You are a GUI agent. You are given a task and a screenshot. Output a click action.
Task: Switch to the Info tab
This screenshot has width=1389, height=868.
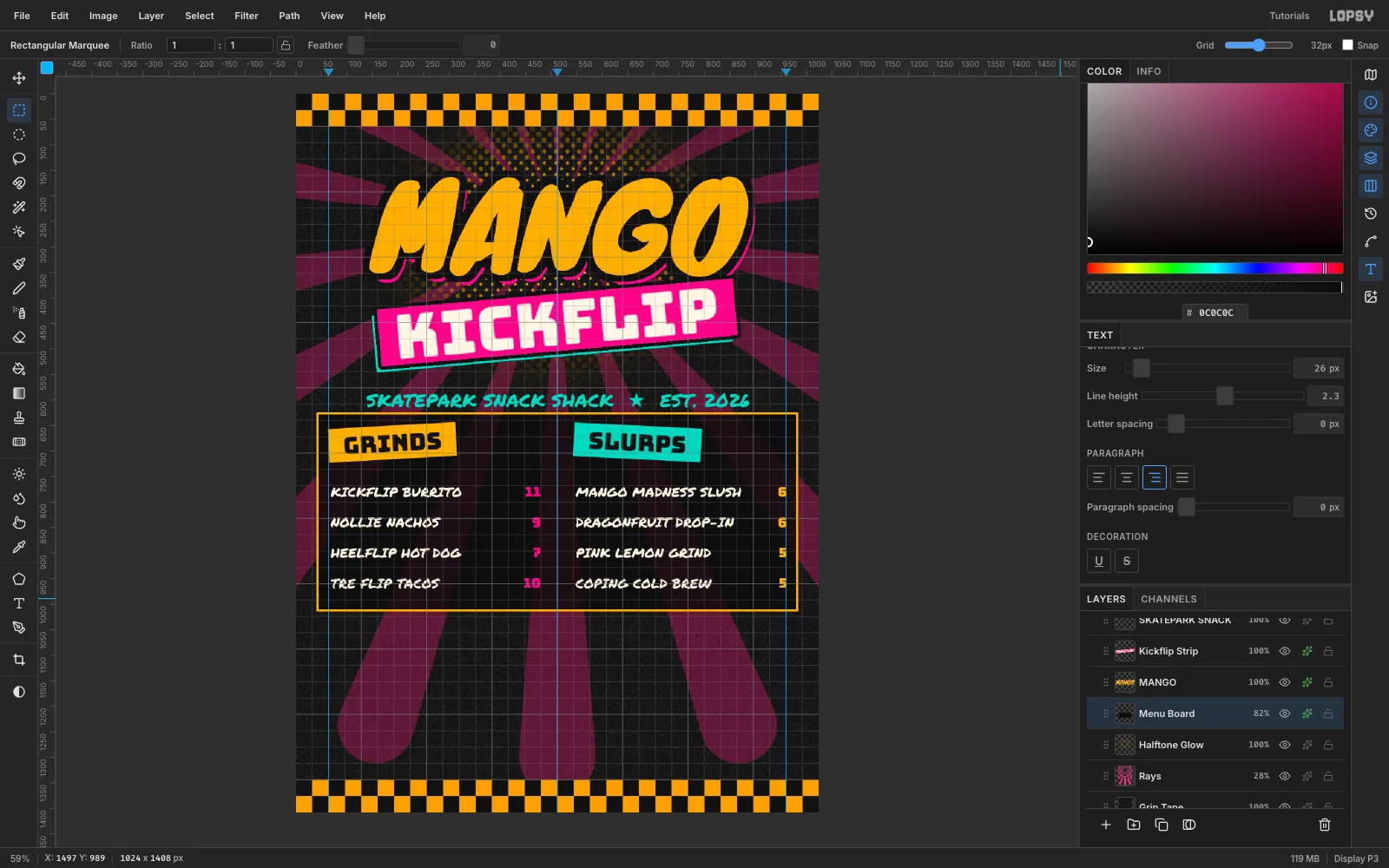(1149, 71)
